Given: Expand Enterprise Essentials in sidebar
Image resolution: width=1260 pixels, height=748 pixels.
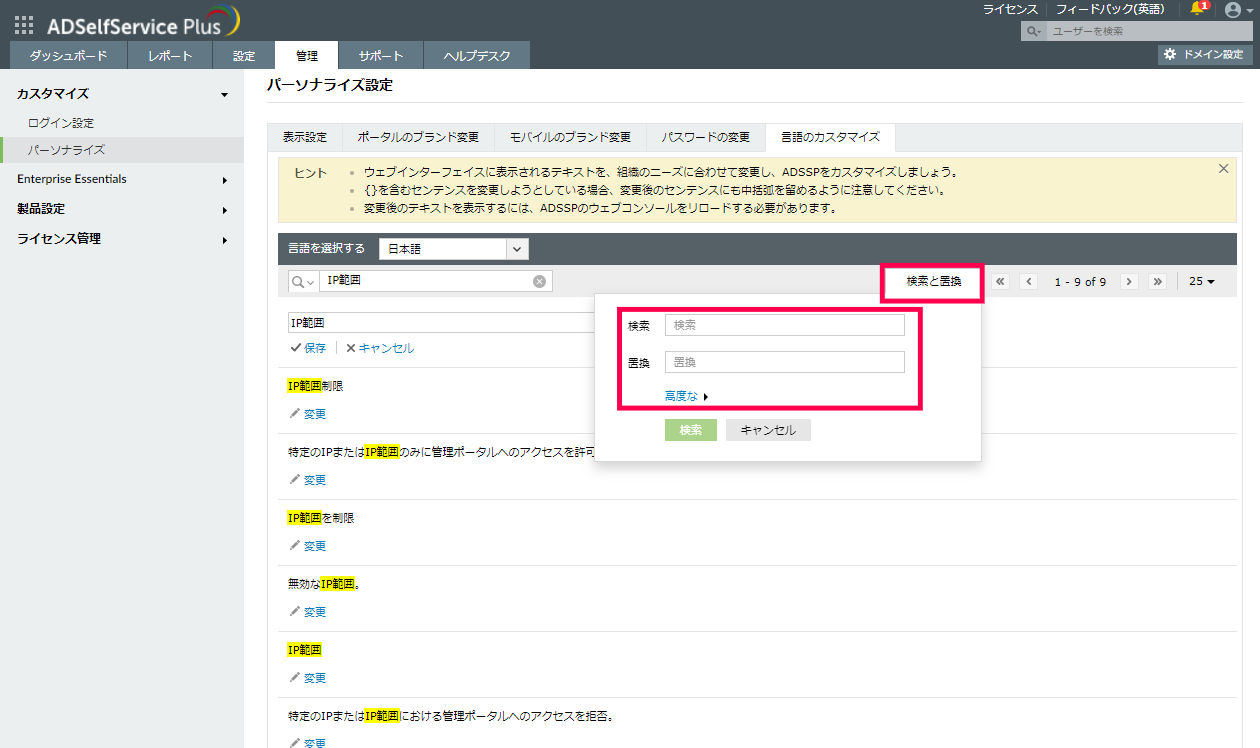Looking at the screenshot, I should click(x=122, y=180).
